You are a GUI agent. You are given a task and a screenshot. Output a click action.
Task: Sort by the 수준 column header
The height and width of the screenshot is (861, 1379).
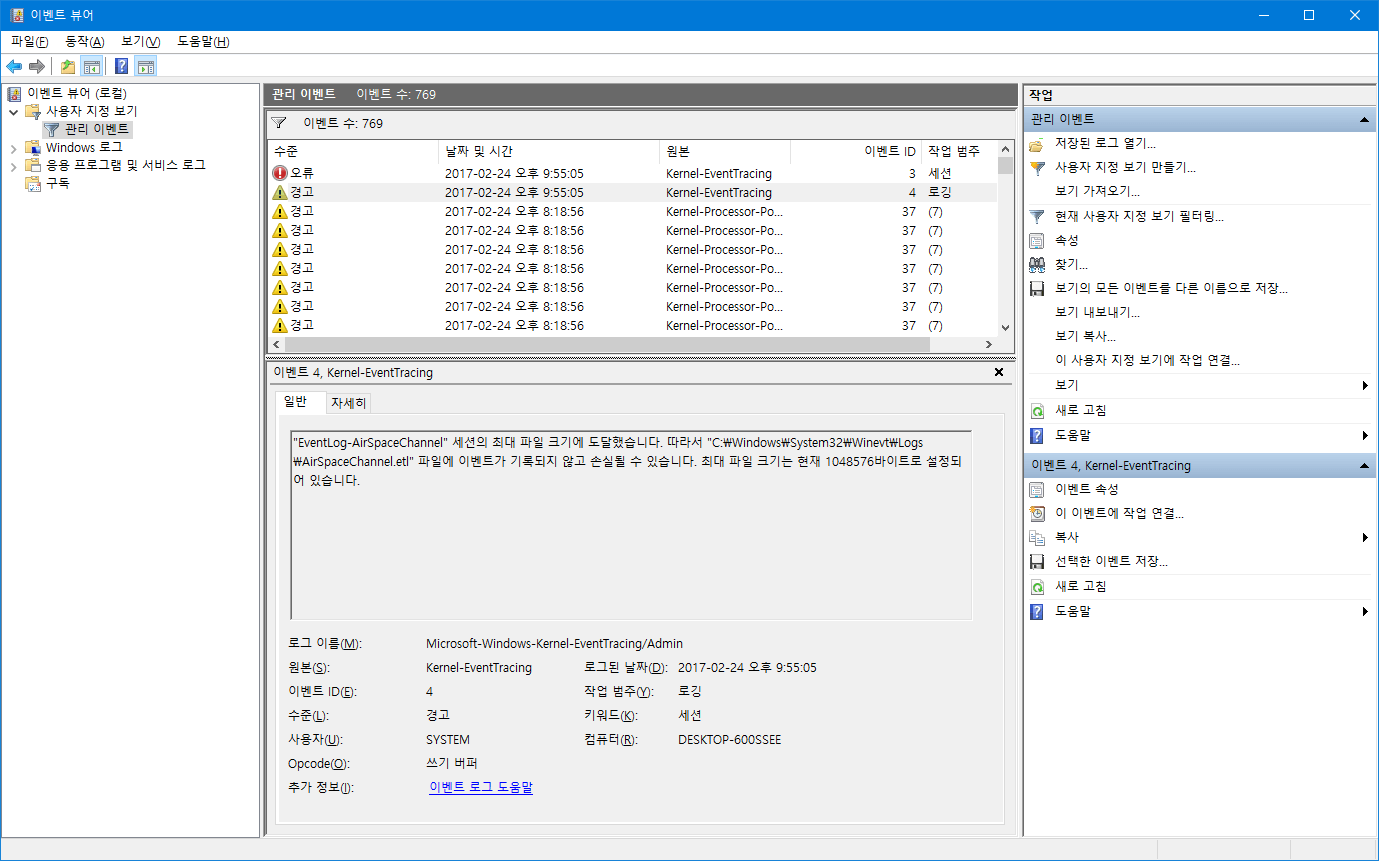click(x=353, y=152)
